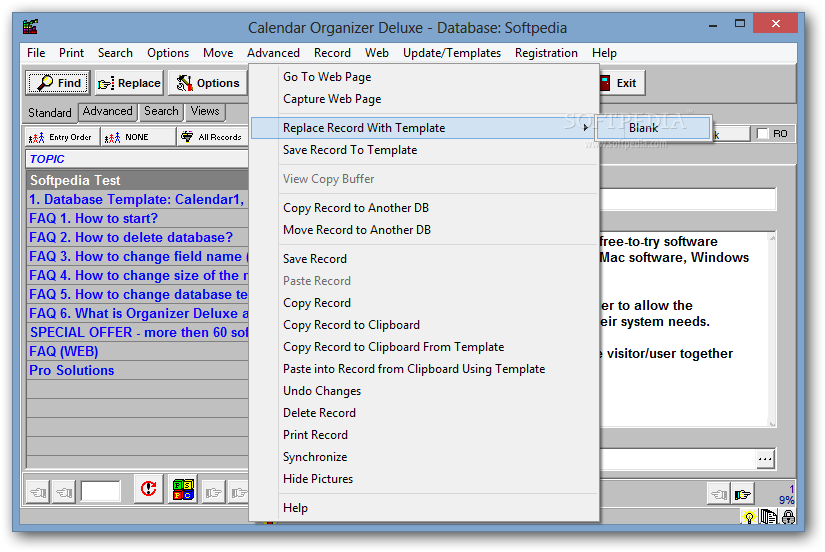The width and height of the screenshot is (825, 552).
Task: Choose Undo Changes
Action: click(x=424, y=391)
